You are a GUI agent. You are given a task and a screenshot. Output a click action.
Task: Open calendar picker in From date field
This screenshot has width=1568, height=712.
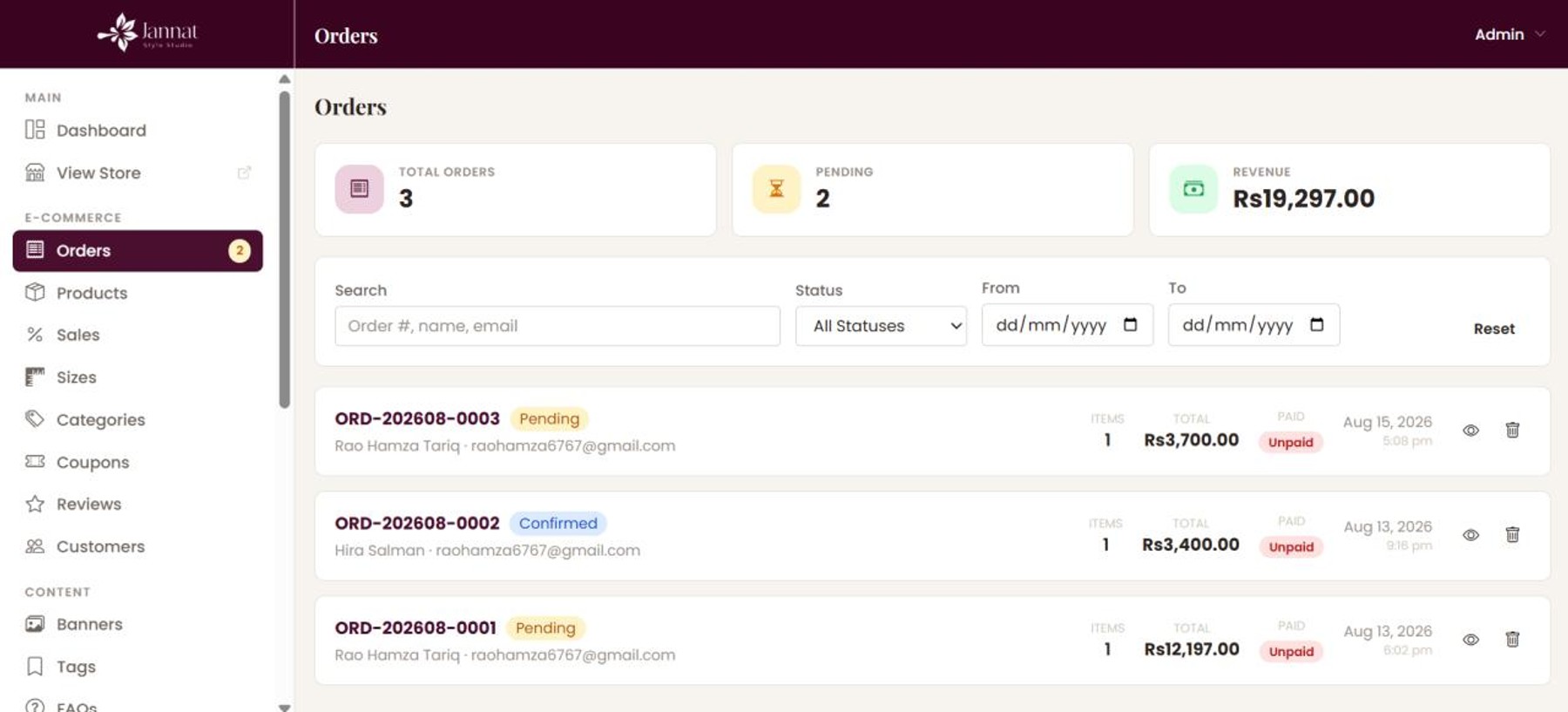point(1130,324)
